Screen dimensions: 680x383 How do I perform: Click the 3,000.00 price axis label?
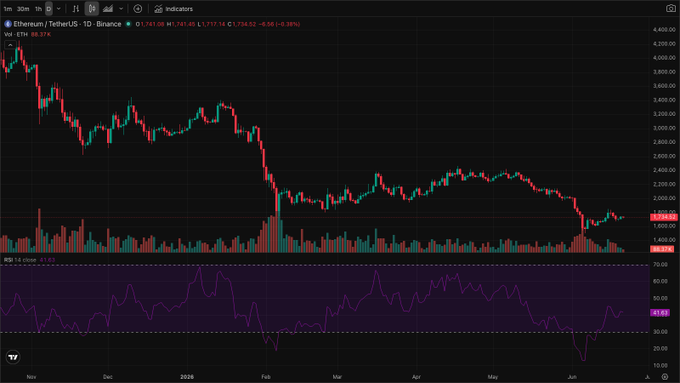click(664, 128)
